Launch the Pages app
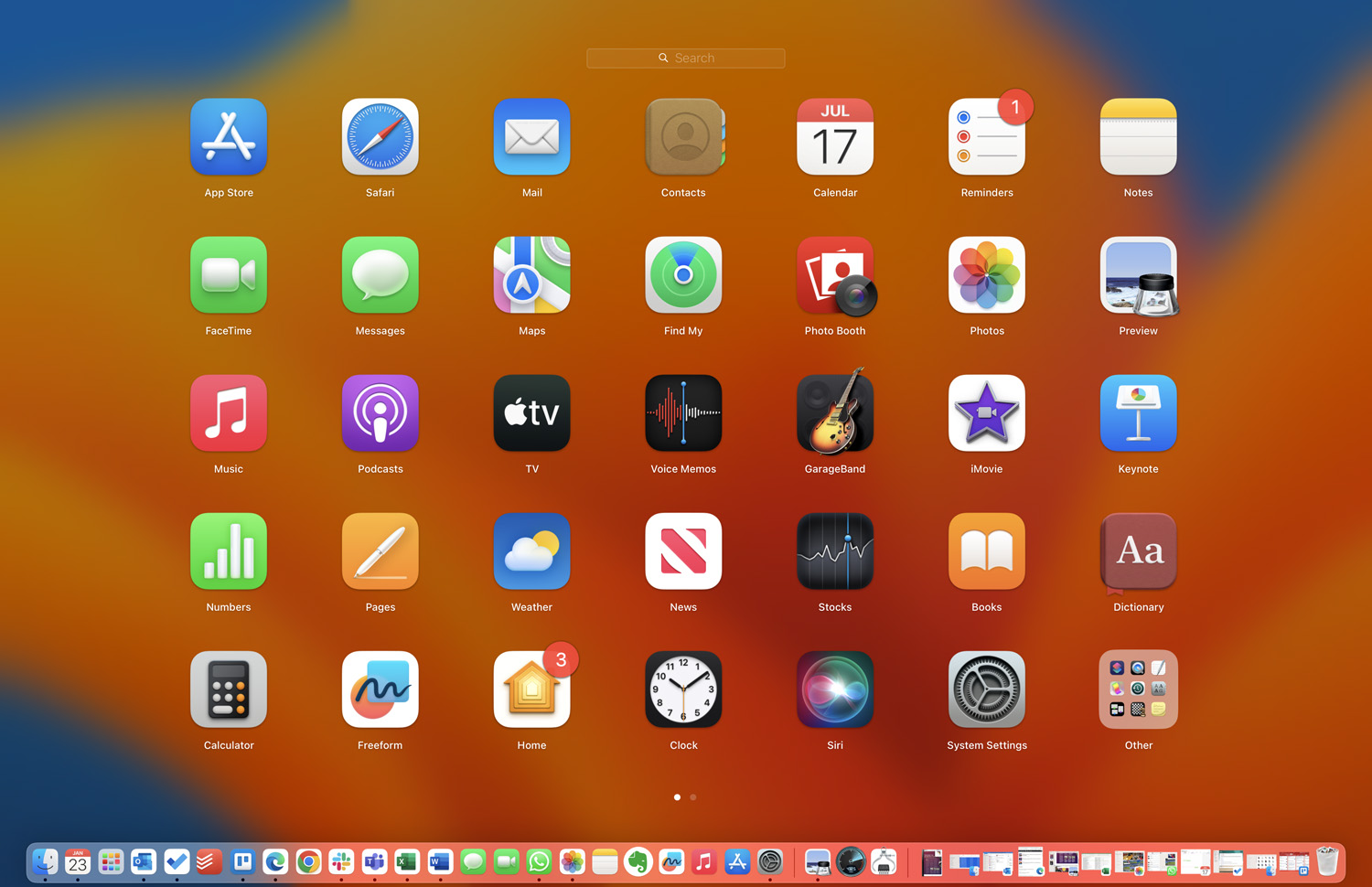This screenshot has height=887, width=1372. [x=381, y=551]
